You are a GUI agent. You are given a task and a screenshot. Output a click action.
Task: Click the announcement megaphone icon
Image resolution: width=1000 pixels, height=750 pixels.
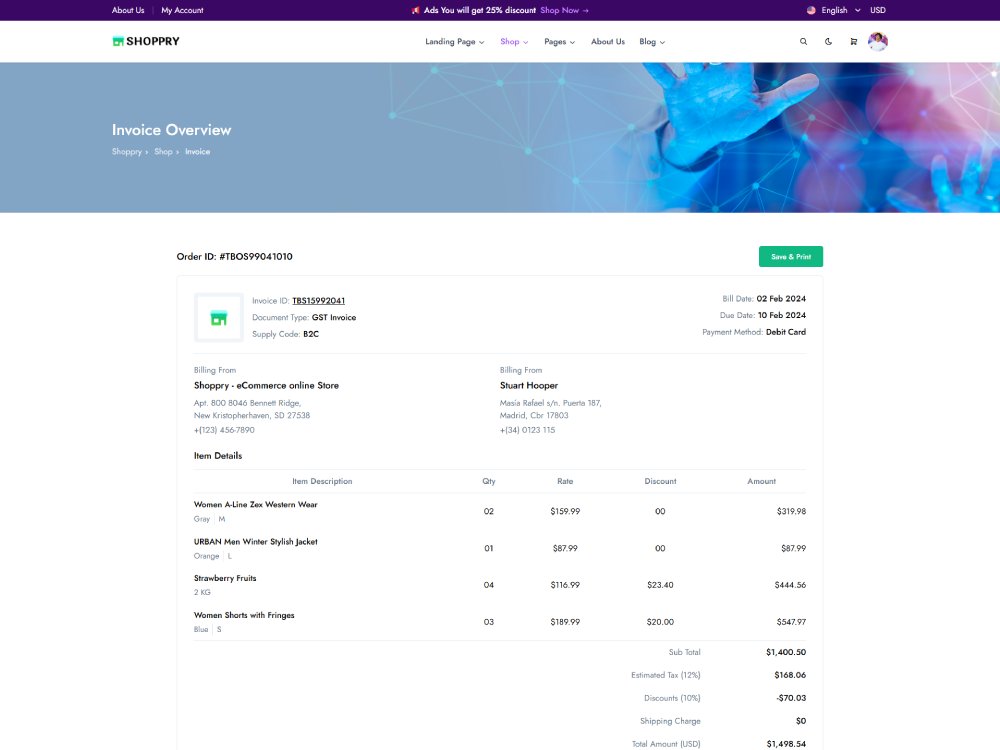click(x=414, y=10)
